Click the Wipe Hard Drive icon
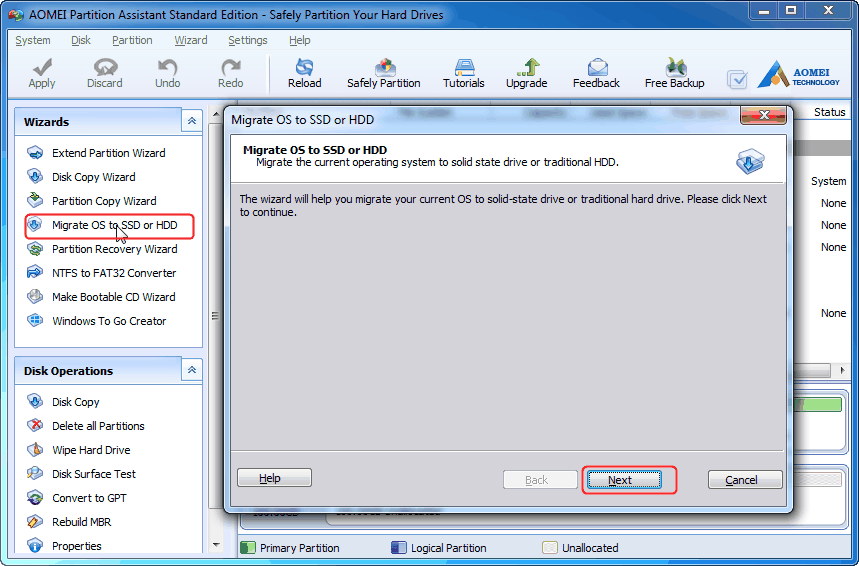859x566 pixels. [x=35, y=449]
